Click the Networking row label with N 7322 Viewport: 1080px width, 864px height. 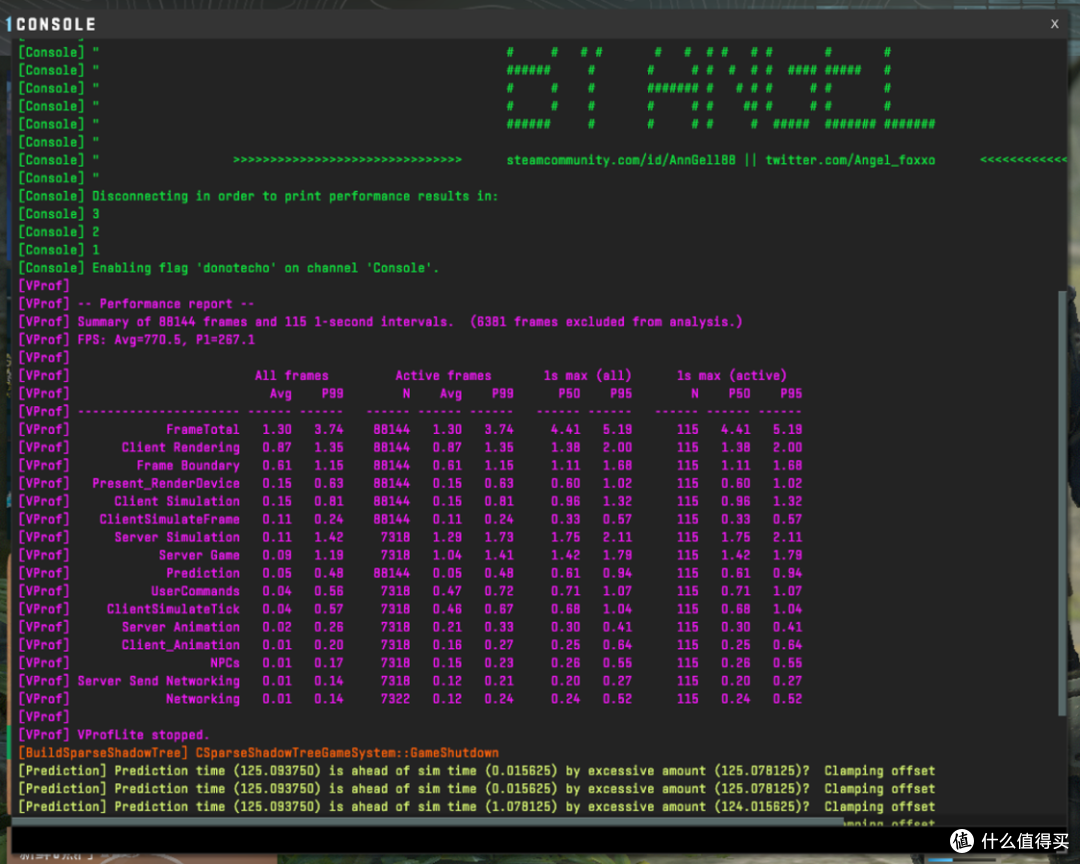(202, 699)
